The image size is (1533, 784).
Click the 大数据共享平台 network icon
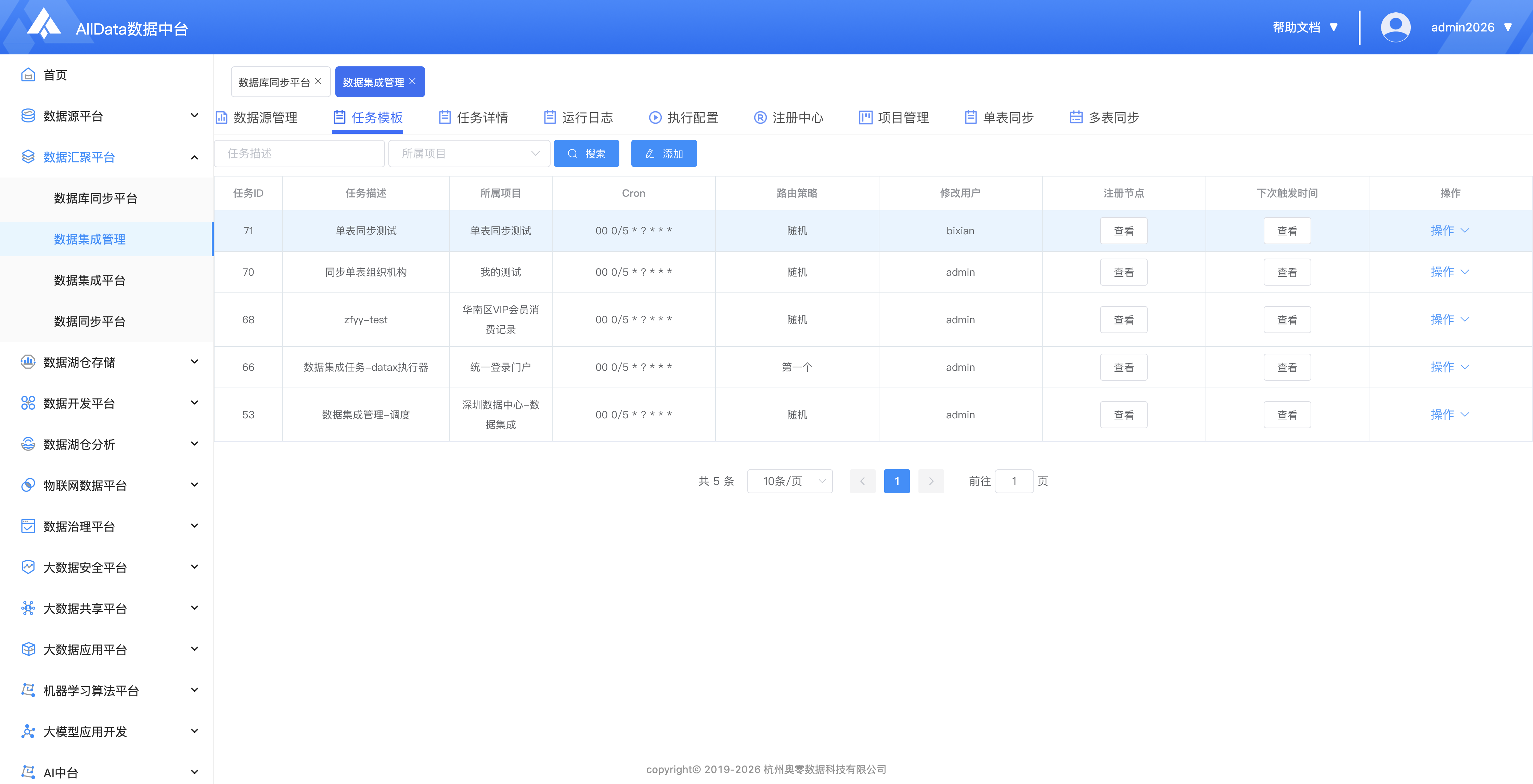point(28,609)
